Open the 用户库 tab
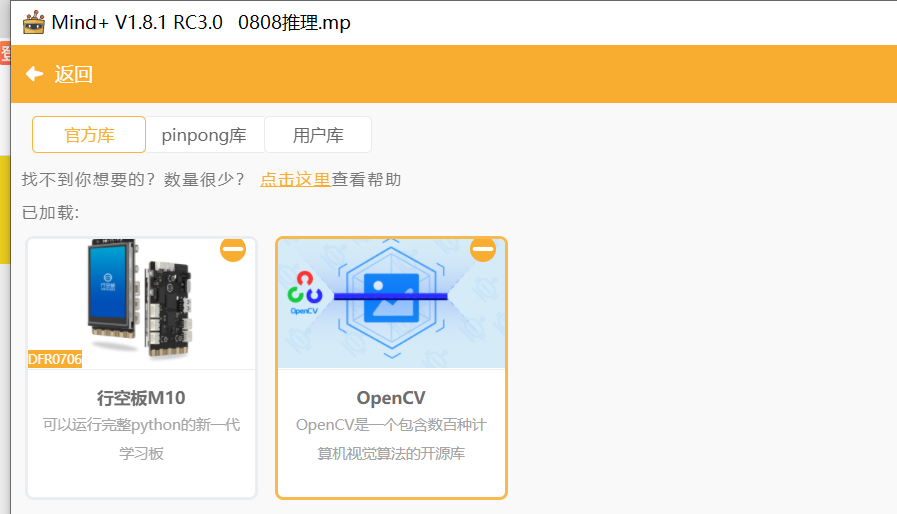Screen dimensions: 897x514 [318, 135]
